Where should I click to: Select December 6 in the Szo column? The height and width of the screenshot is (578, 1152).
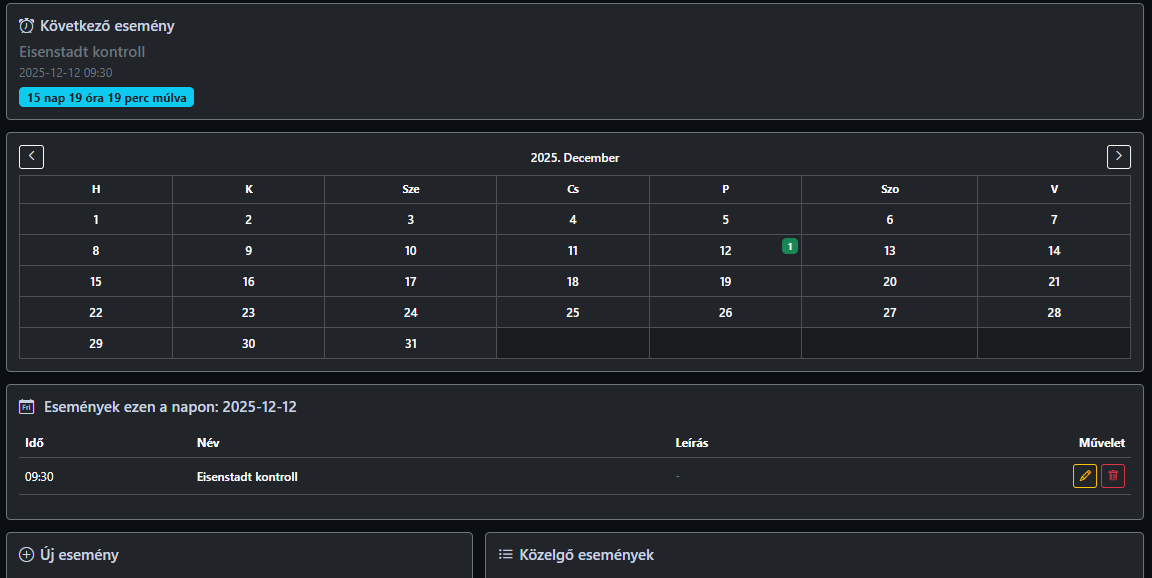click(889, 220)
